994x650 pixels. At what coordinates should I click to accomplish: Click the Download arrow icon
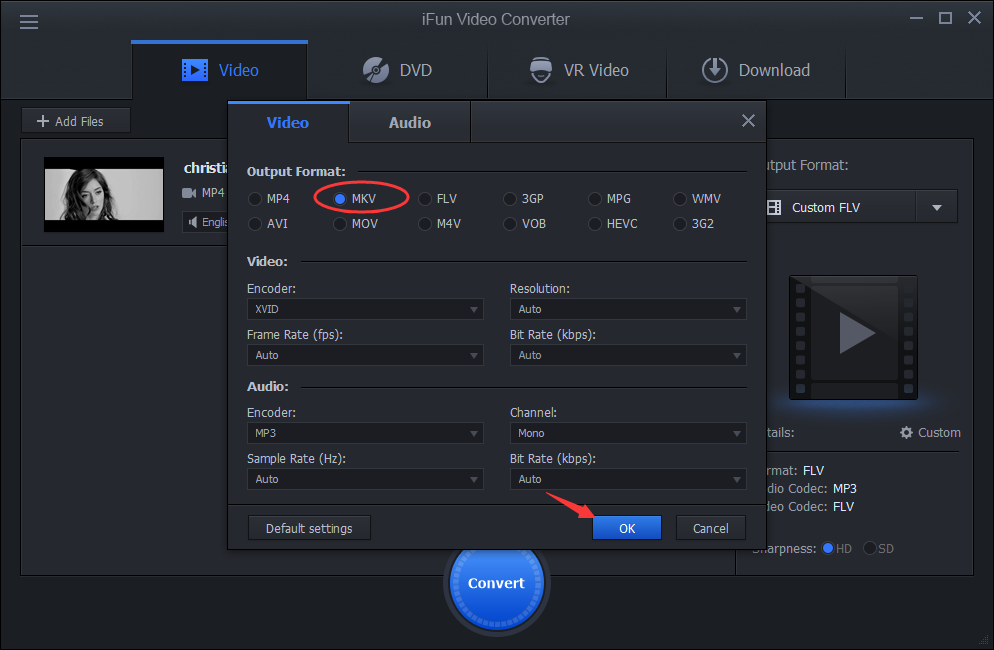714,70
